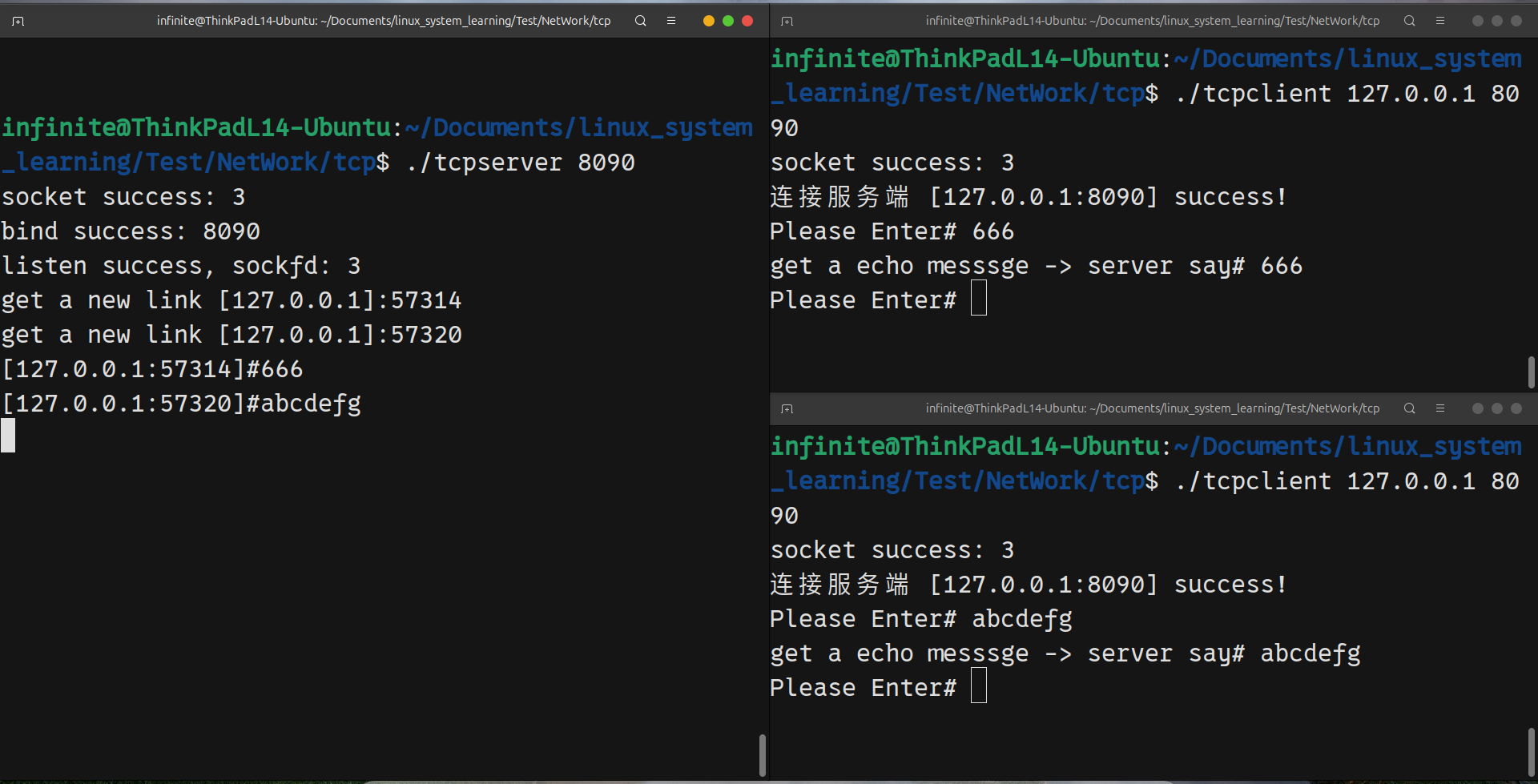Open a new tab in the tcpserver terminal

tap(18, 21)
